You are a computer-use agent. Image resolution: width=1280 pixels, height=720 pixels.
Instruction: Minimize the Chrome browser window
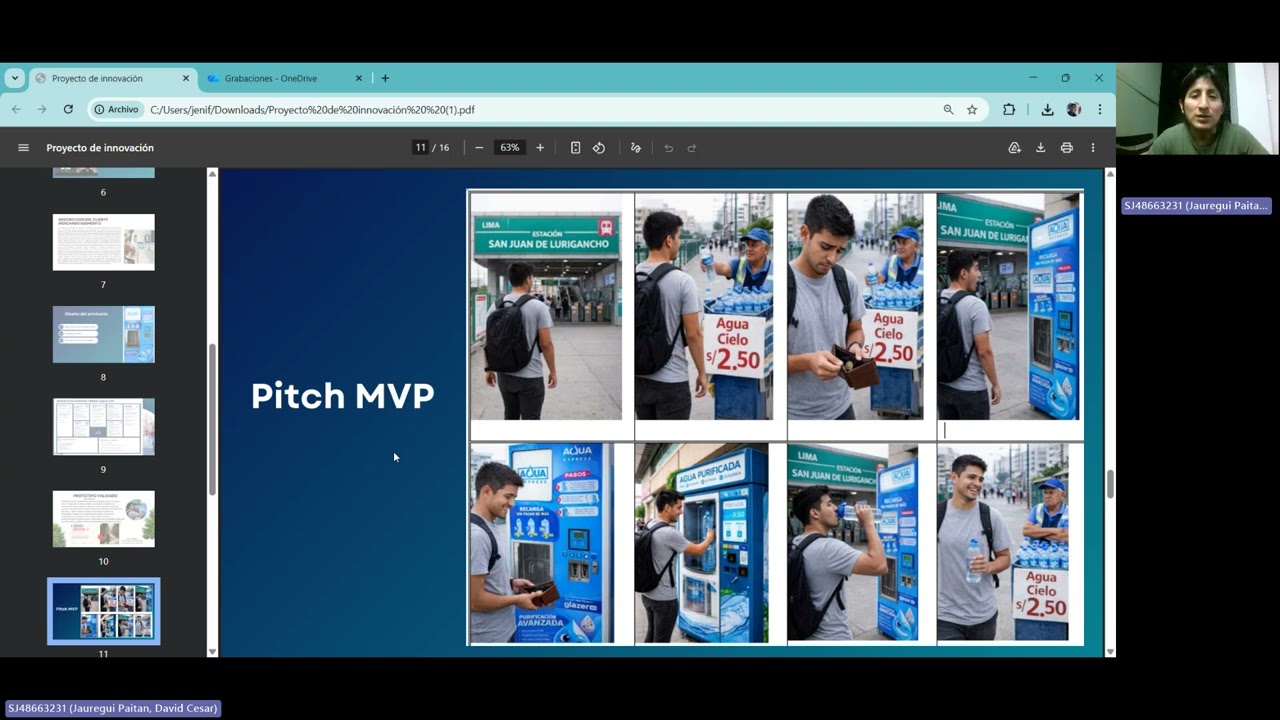click(1033, 78)
